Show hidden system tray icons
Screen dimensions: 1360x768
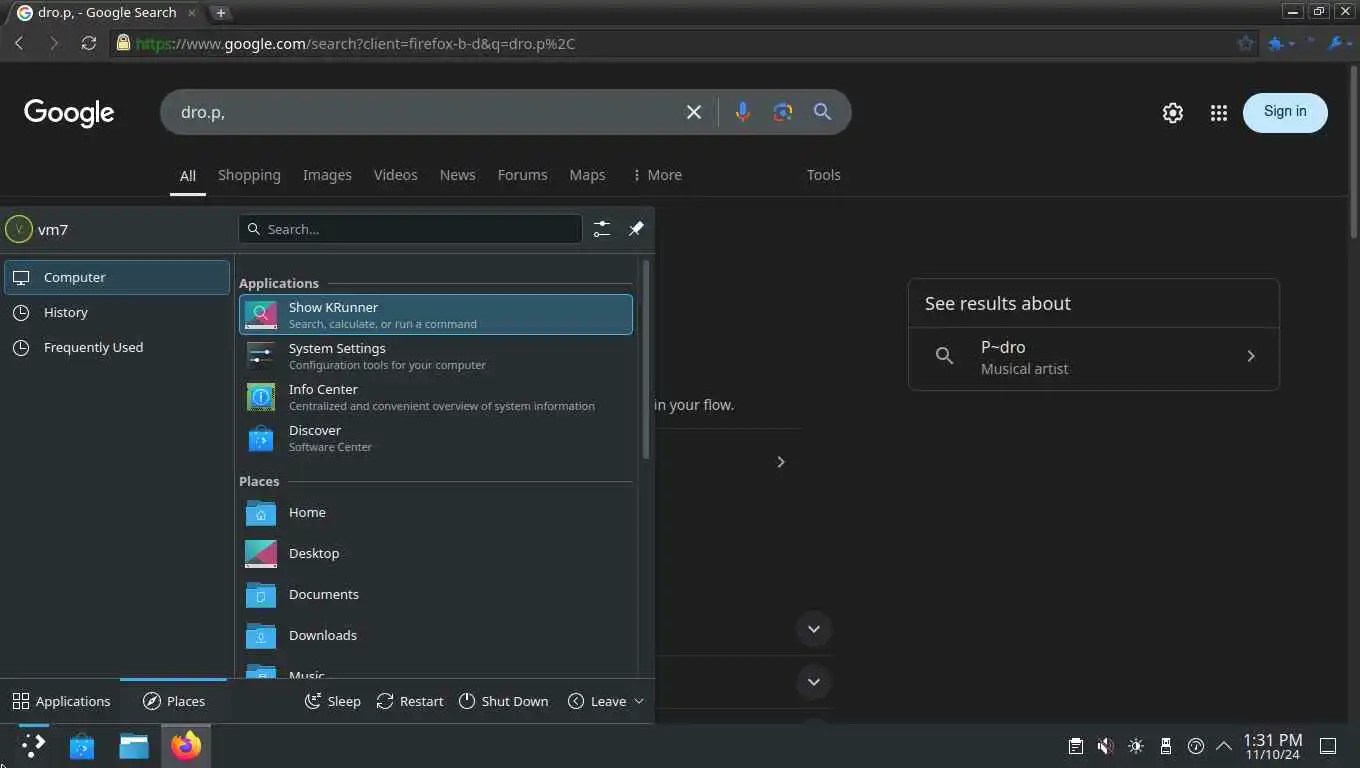point(1224,746)
